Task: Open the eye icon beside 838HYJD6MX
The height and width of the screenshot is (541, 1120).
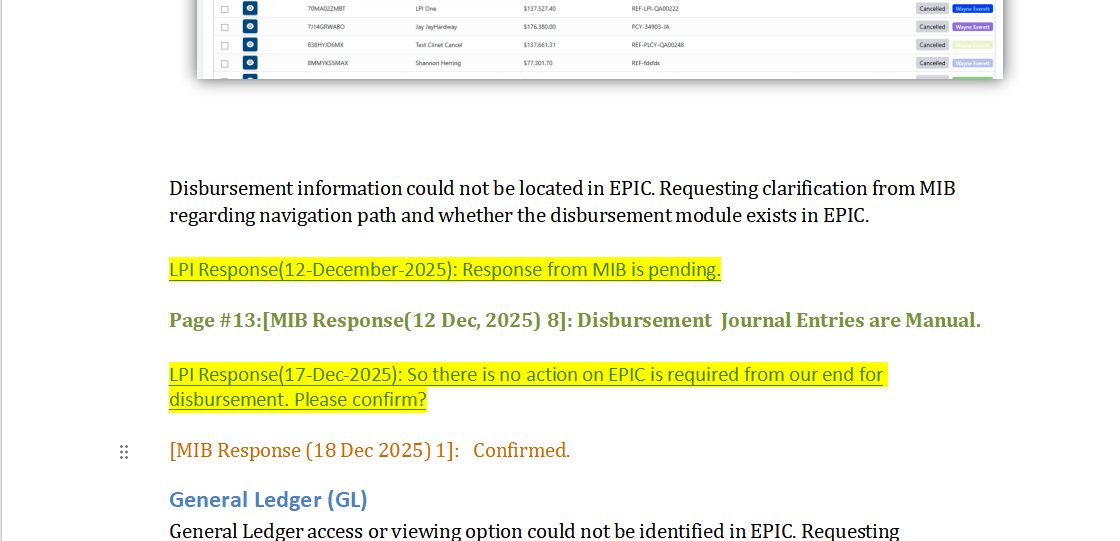Action: pos(250,45)
